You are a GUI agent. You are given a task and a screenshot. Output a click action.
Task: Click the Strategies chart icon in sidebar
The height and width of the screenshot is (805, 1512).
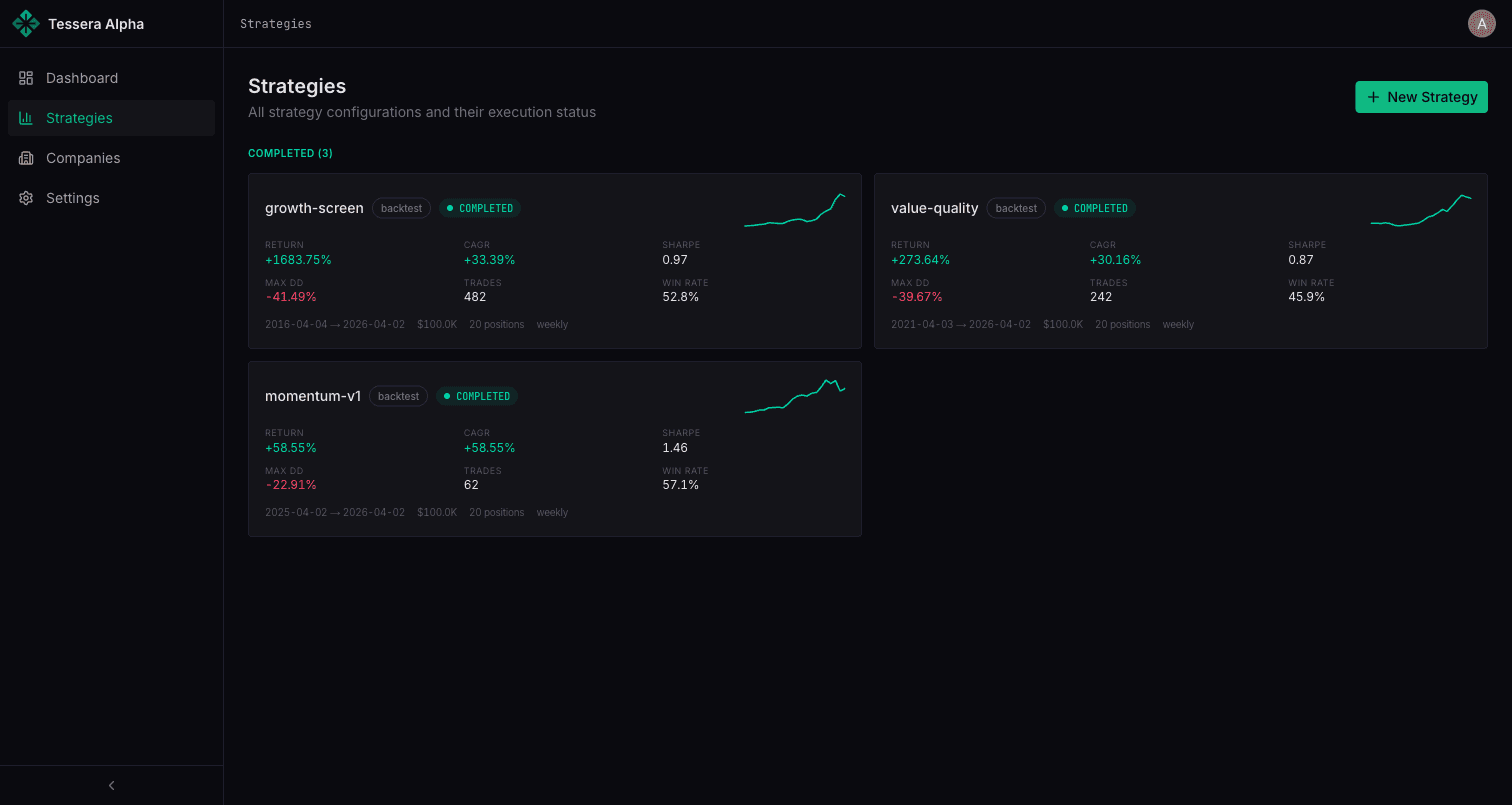pyautogui.click(x=26, y=117)
